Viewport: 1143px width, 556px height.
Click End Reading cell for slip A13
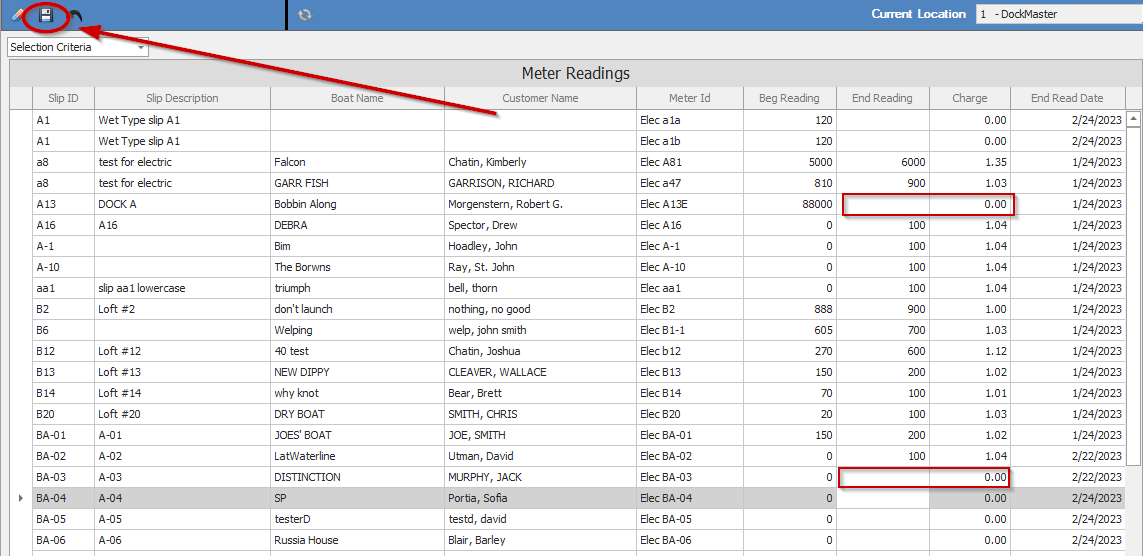pos(883,204)
